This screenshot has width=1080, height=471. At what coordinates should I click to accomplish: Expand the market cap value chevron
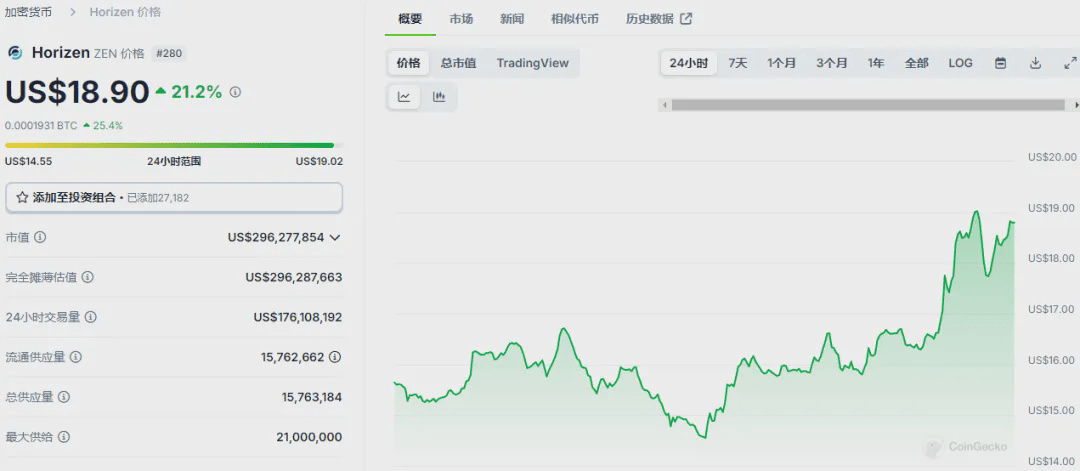click(x=335, y=238)
